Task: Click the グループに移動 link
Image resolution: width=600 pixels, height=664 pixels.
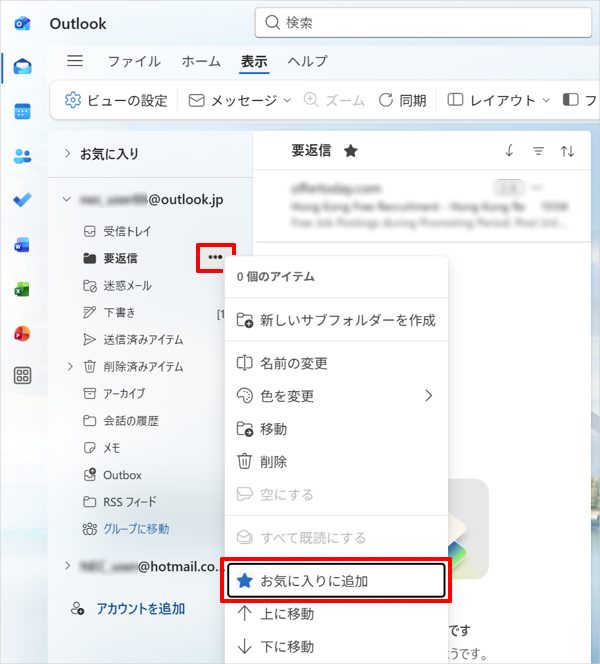Action: point(136,528)
